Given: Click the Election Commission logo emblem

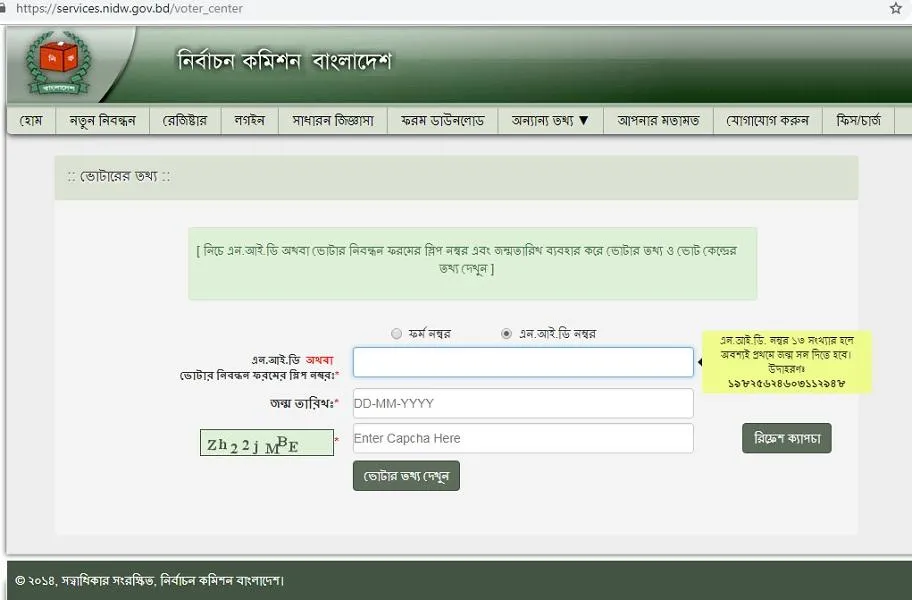Looking at the screenshot, I should 57,63.
